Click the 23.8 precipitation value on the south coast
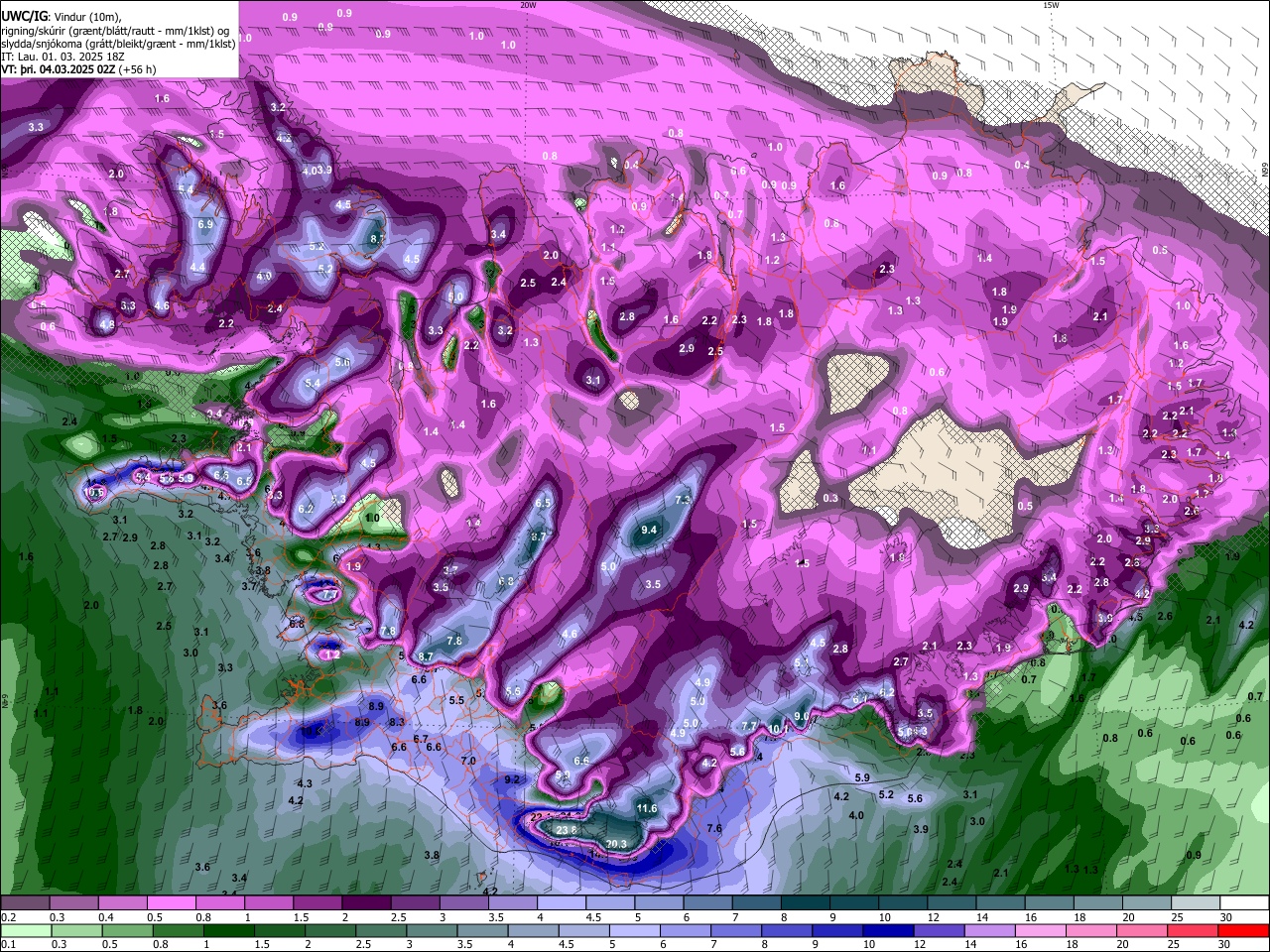 click(x=567, y=830)
